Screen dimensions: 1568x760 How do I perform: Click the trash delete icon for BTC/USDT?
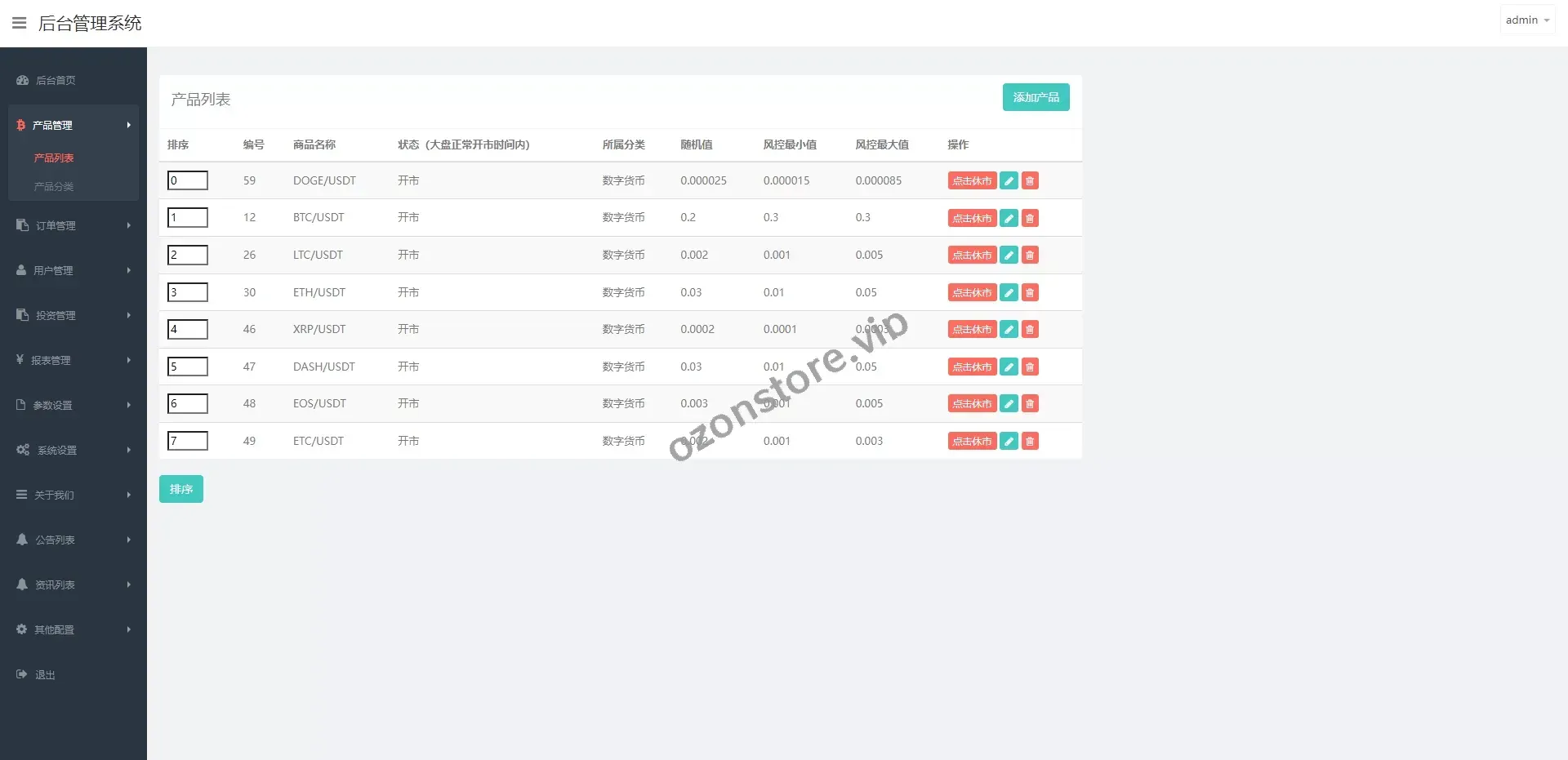[x=1030, y=218]
